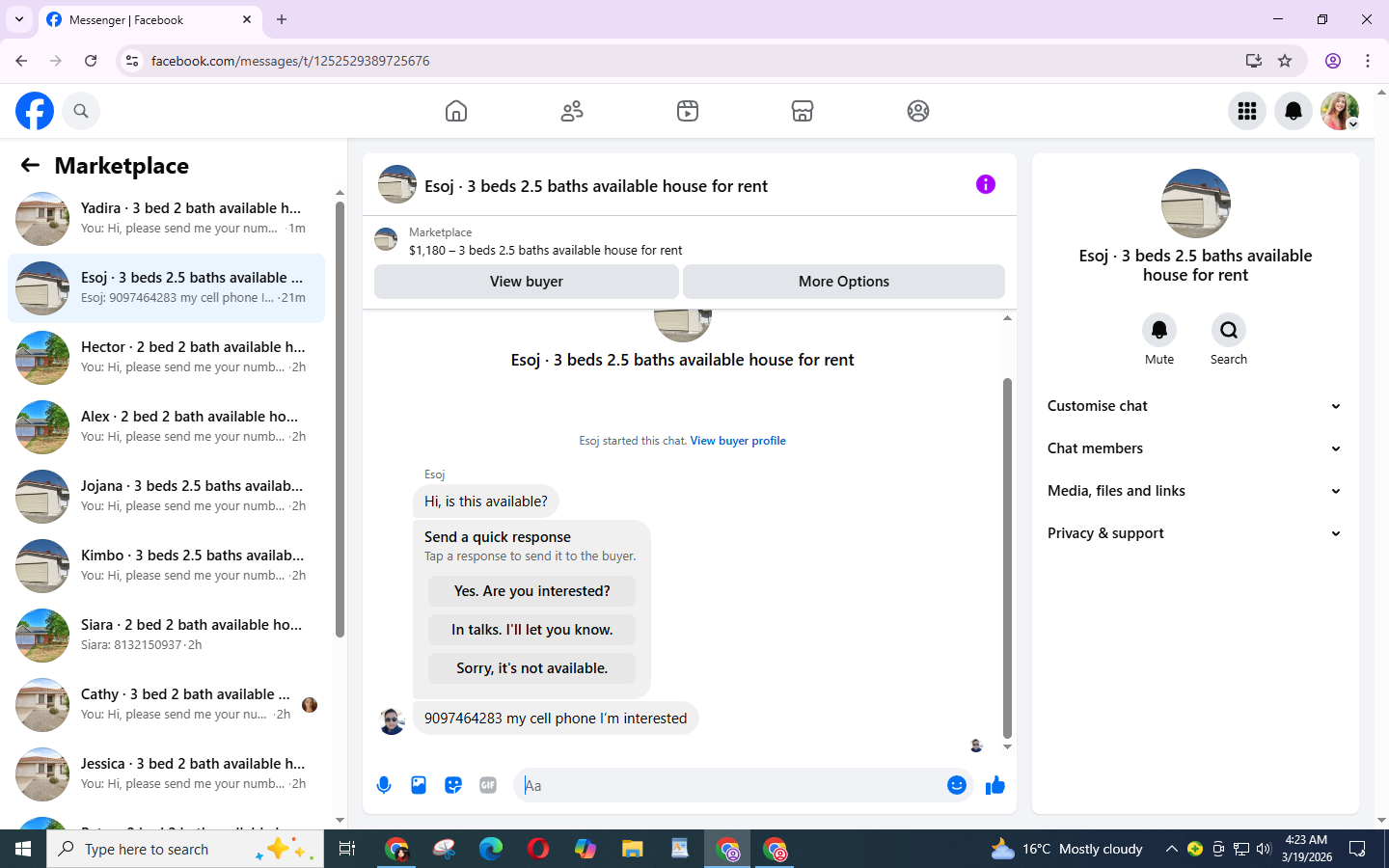Click the taskbar 'Type here to search' box
Screen dimensions: 1389x868
[185, 849]
